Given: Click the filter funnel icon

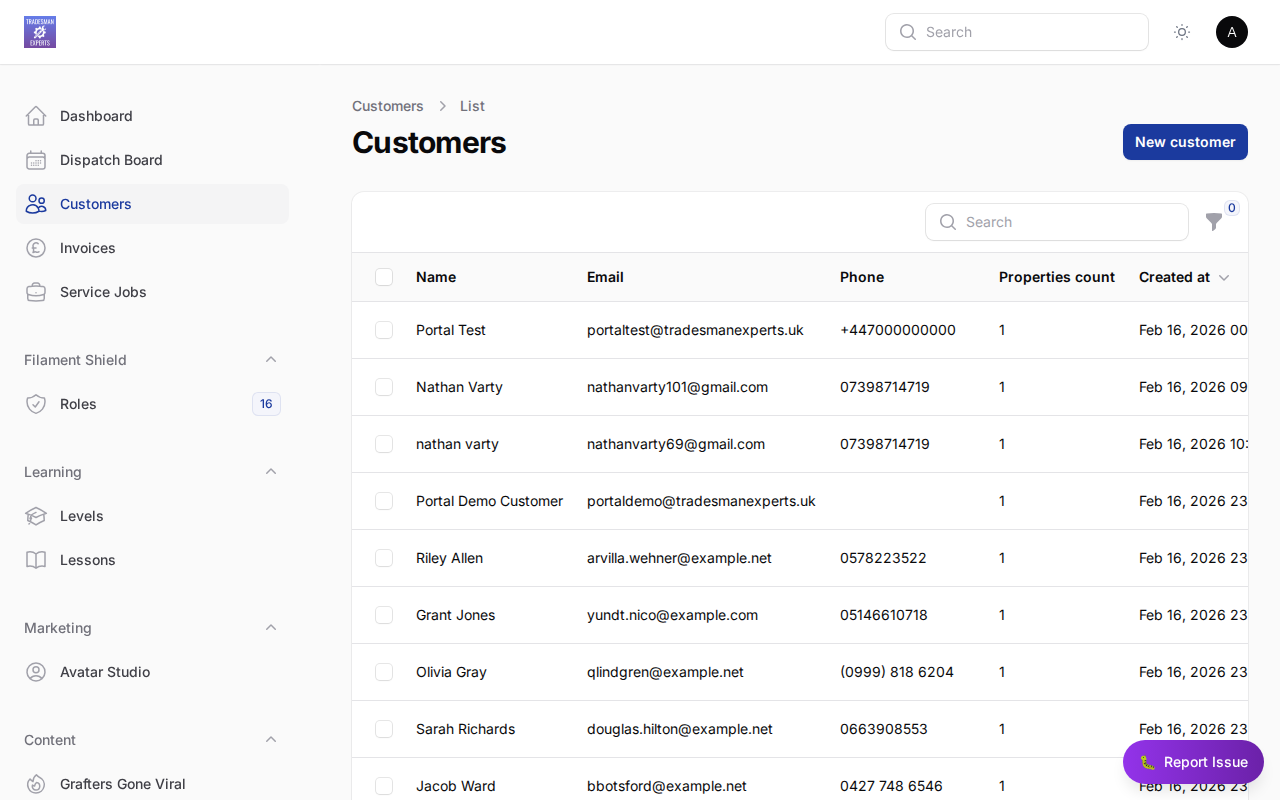Looking at the screenshot, I should pos(1214,222).
